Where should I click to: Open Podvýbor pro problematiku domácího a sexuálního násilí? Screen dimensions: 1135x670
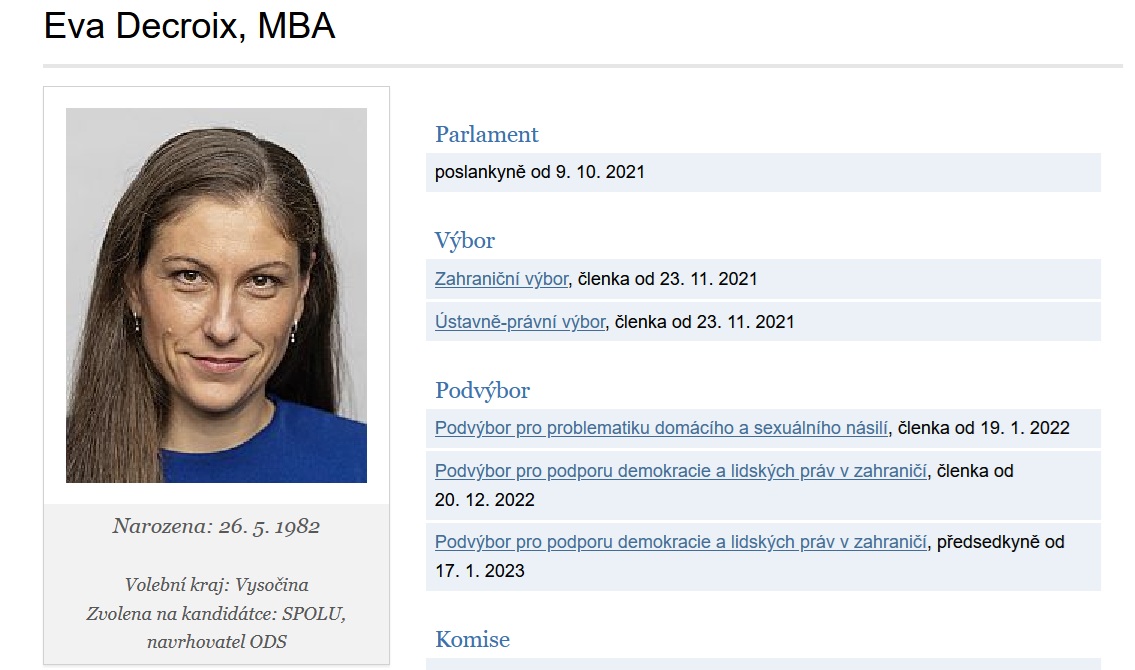pos(661,428)
